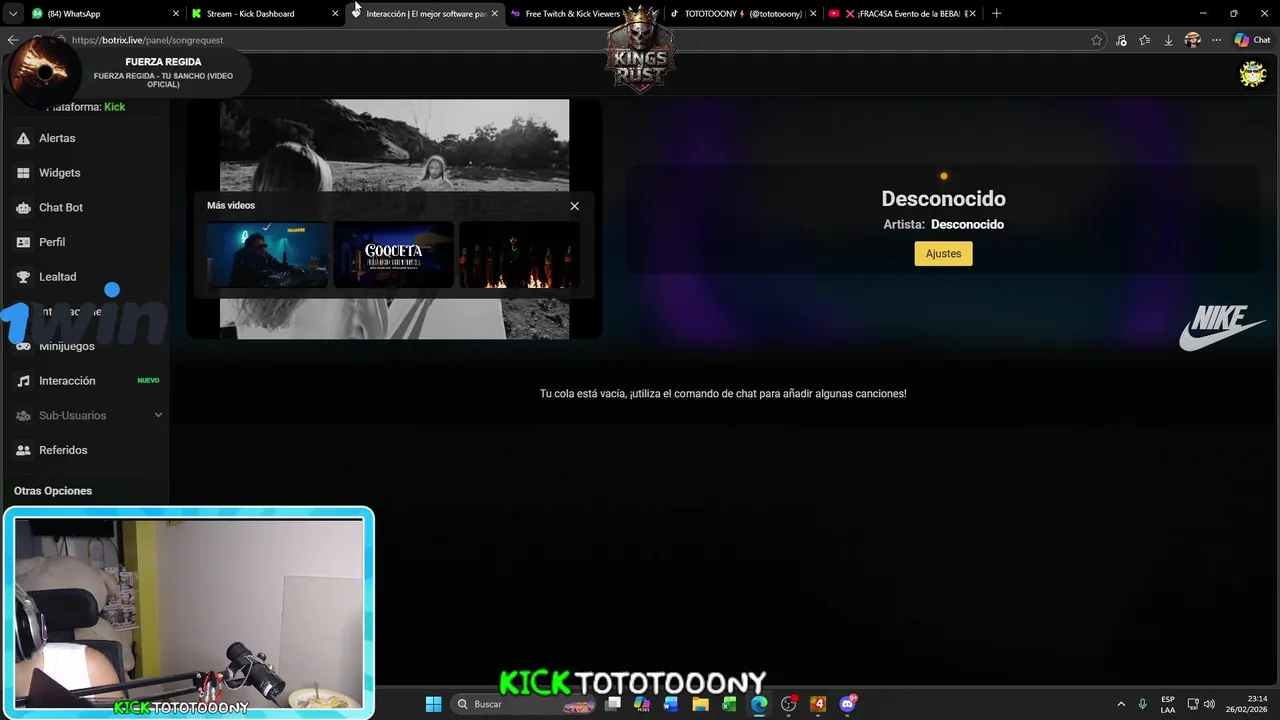Play the third suggested video with flames

519,255
